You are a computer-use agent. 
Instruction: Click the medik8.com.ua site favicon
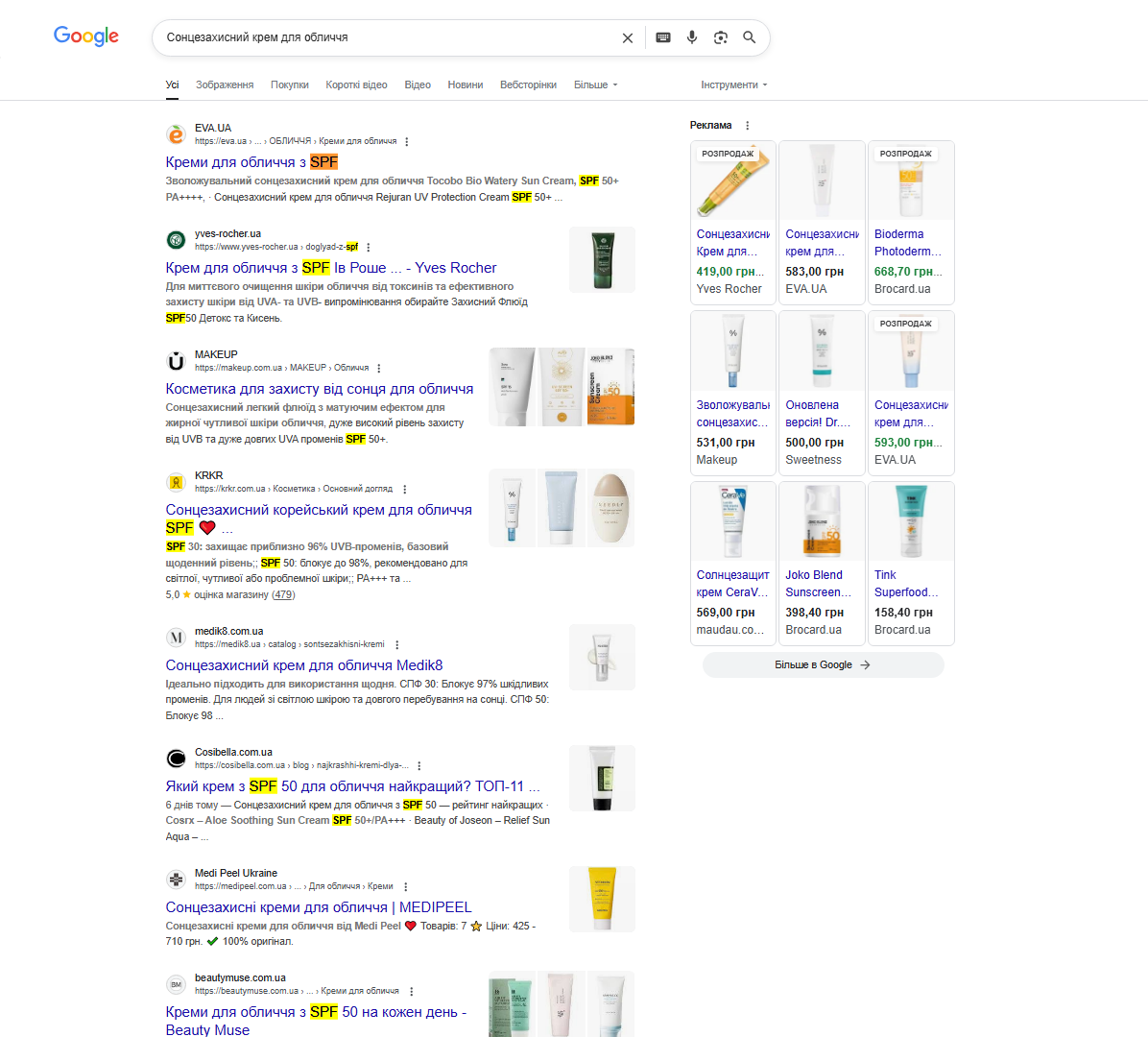(176, 638)
